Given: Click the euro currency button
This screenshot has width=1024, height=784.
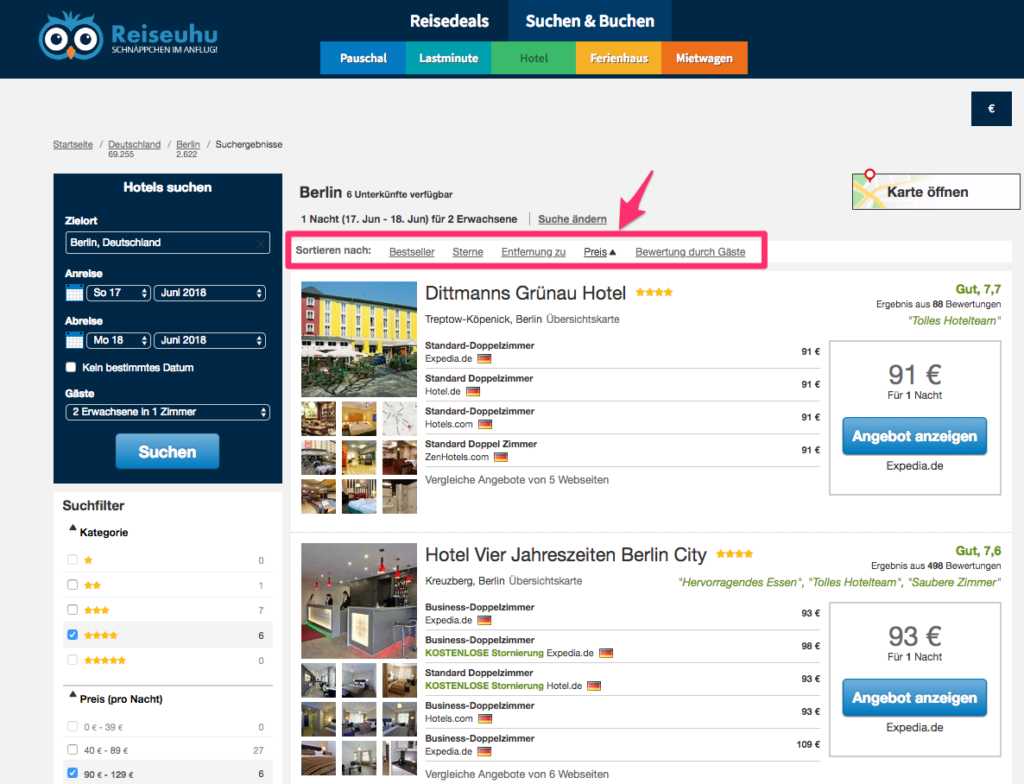Looking at the screenshot, I should [991, 109].
